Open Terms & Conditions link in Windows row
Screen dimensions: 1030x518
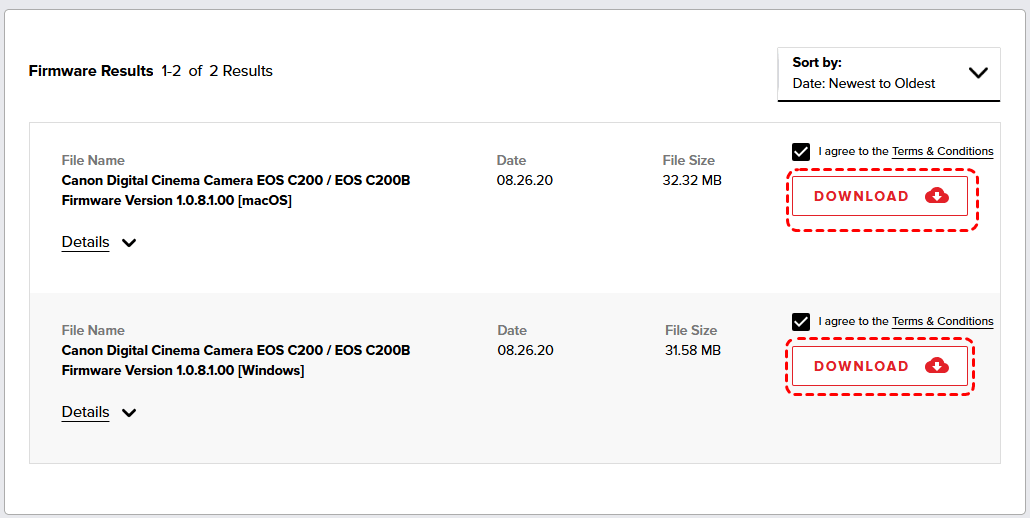(942, 322)
